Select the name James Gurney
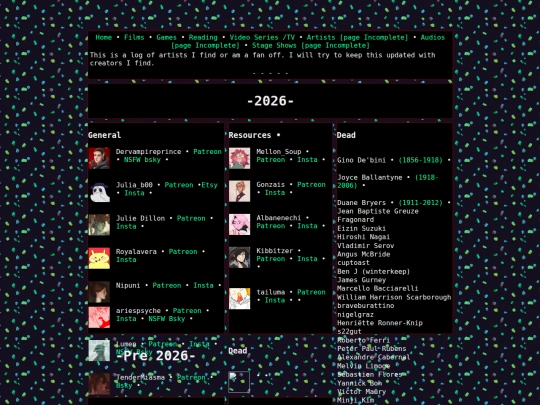The height and width of the screenshot is (405, 540). coord(362,280)
